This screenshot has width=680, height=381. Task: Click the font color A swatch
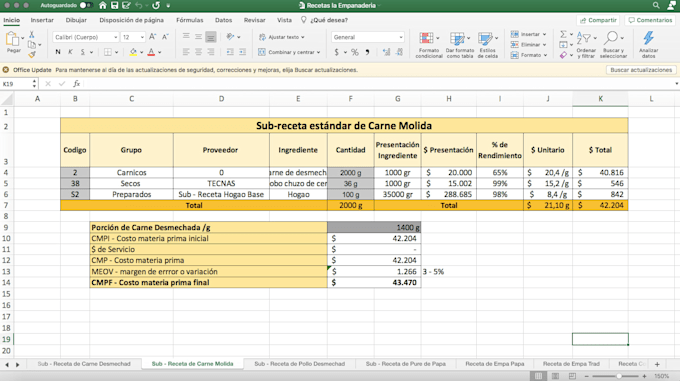pyautogui.click(x=151, y=52)
